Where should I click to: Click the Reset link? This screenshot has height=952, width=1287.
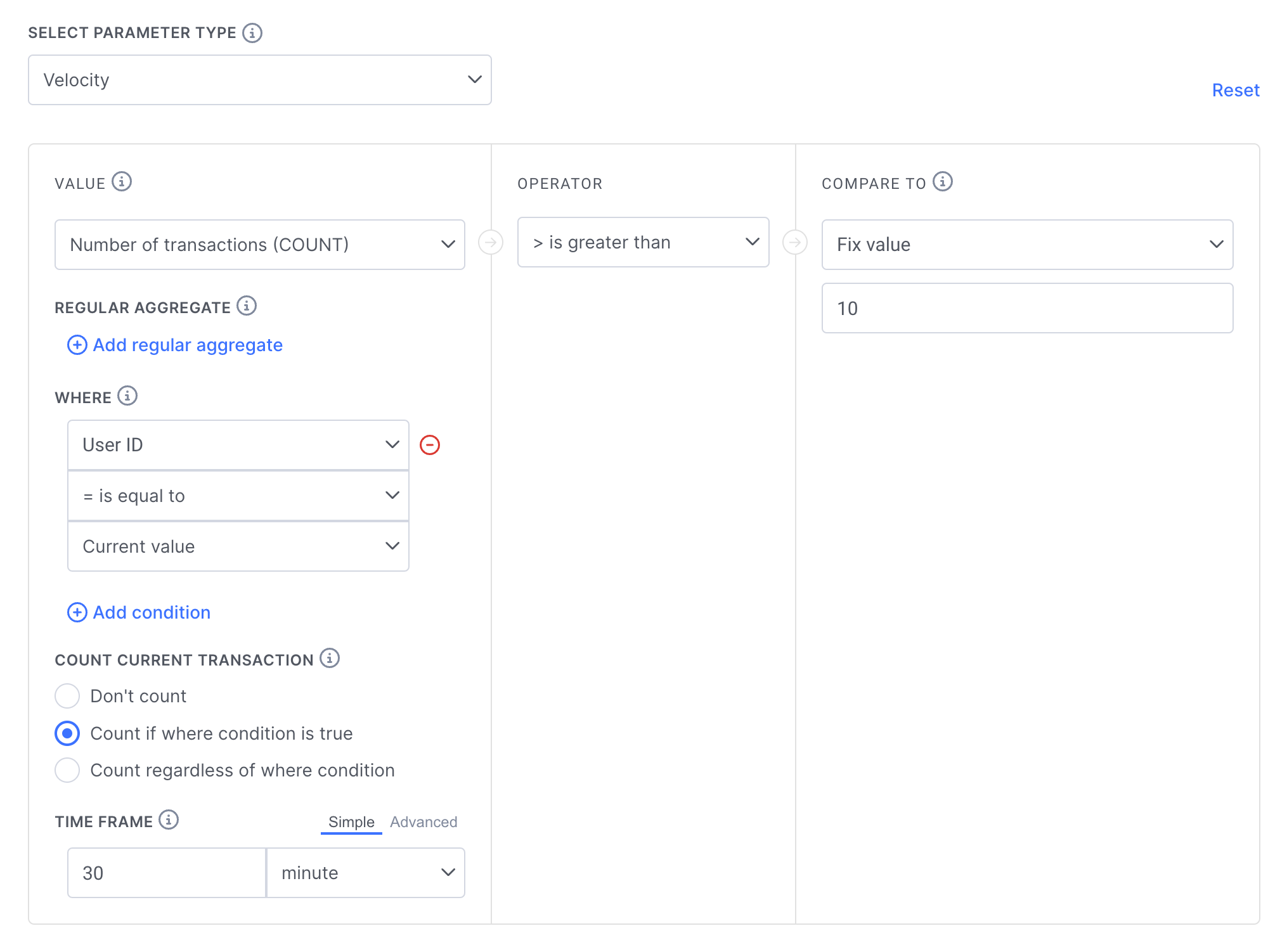click(x=1236, y=90)
